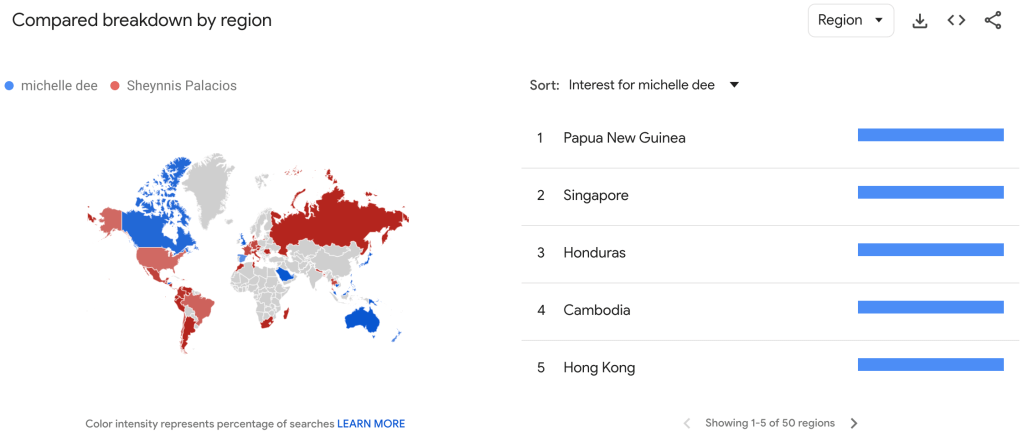Go to next page of regions
Viewport: 1023px width, 442px height.
[854, 423]
